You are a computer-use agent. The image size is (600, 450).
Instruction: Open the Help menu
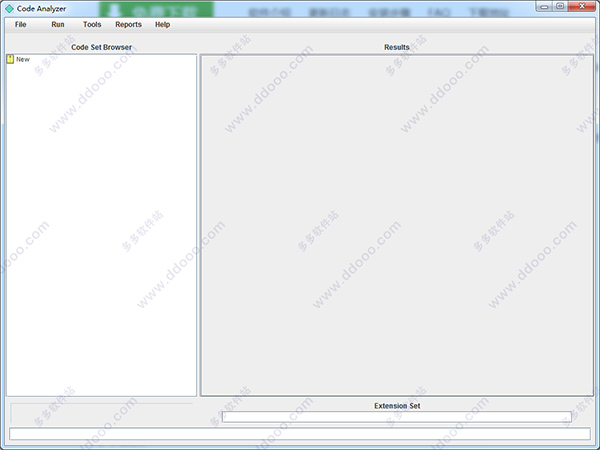pyautogui.click(x=162, y=24)
